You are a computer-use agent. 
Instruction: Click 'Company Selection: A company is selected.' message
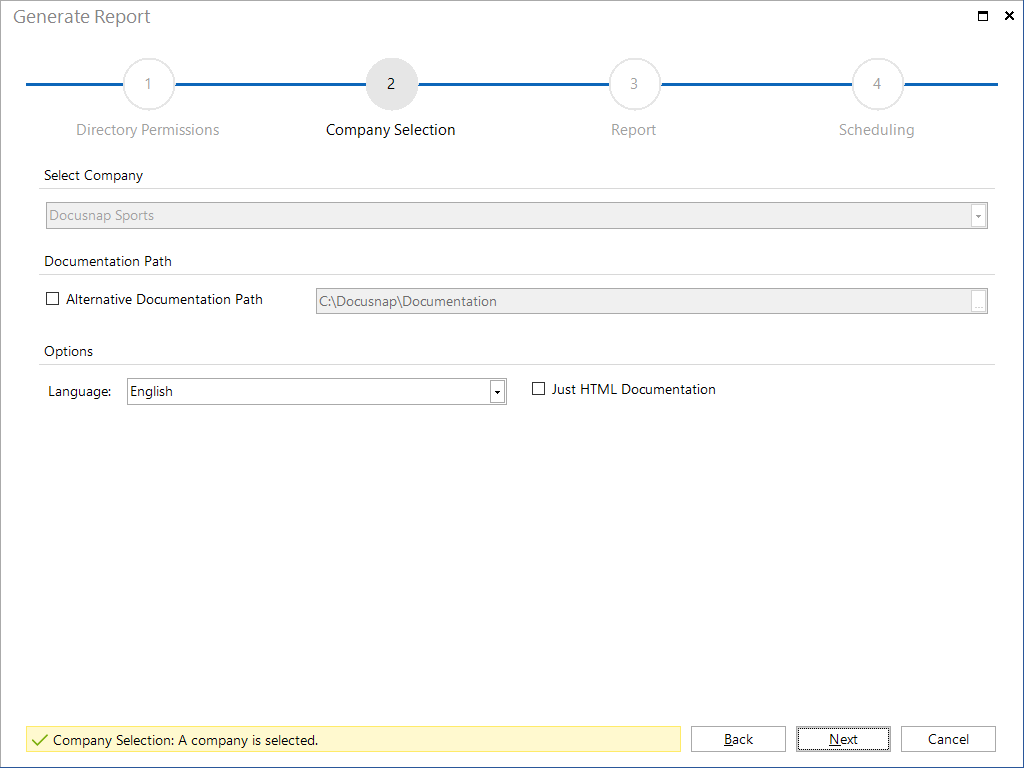pyautogui.click(x=185, y=740)
